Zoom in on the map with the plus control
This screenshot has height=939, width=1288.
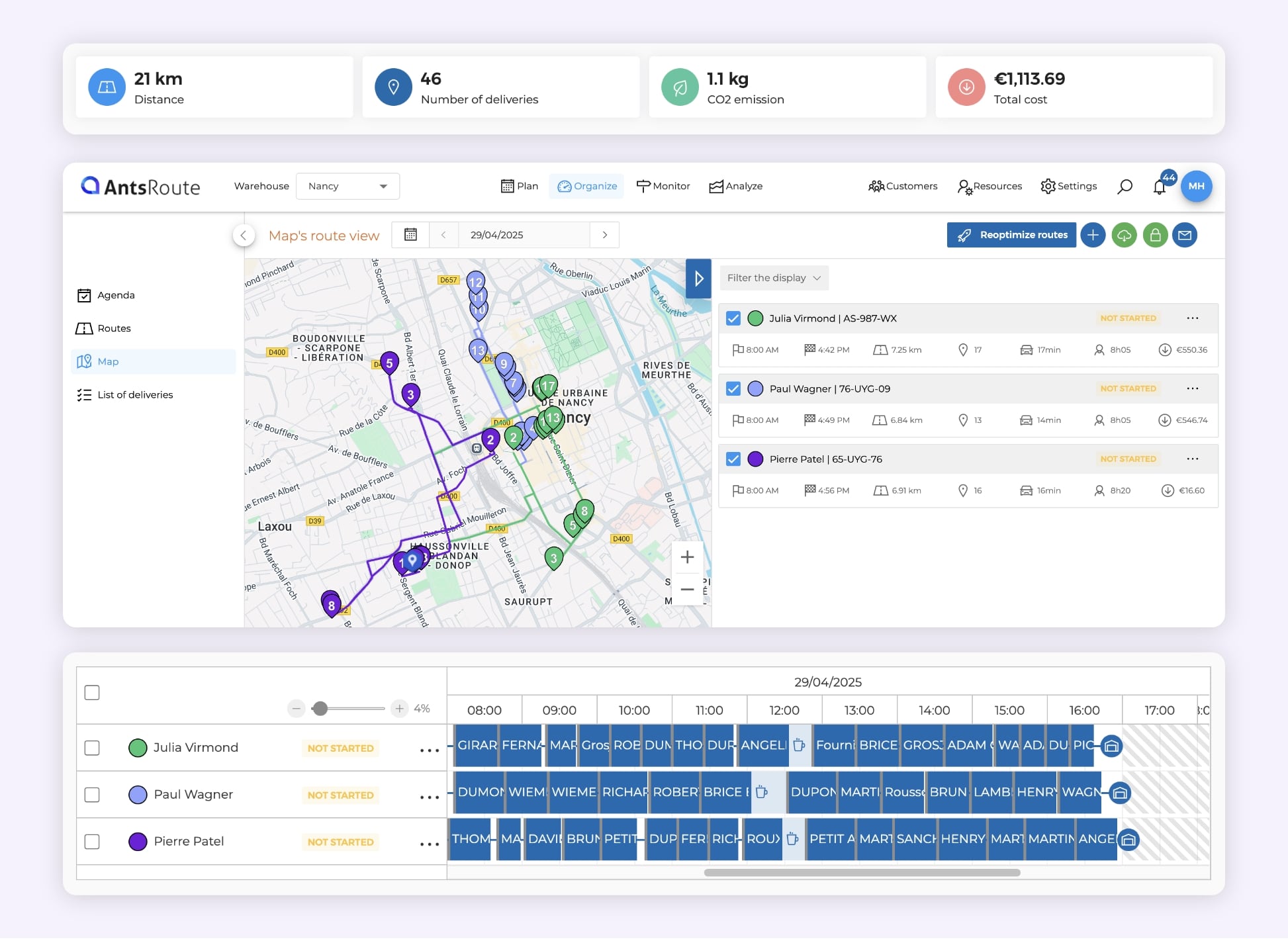(687, 557)
